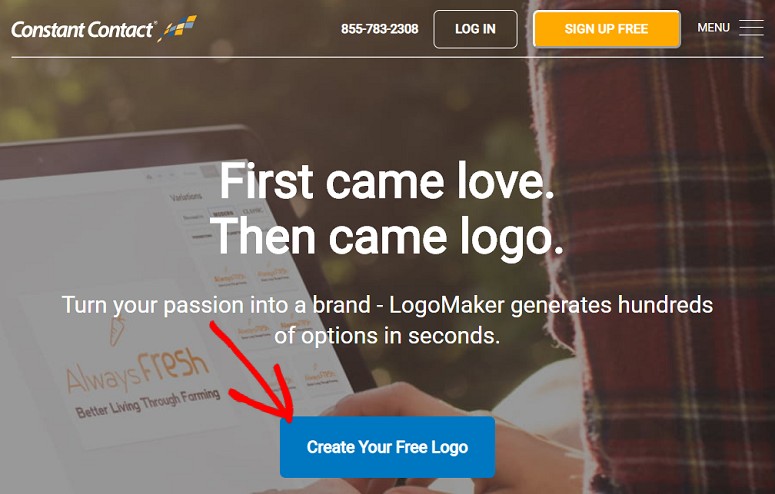Open the hamburger menu icon
Viewport: 775px width, 494px height.
coord(751,28)
